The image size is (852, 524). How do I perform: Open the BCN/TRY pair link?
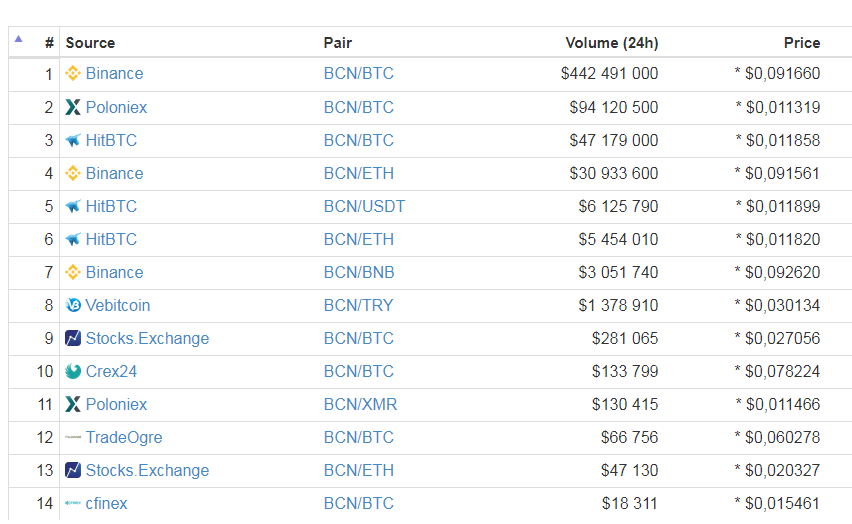(x=359, y=305)
